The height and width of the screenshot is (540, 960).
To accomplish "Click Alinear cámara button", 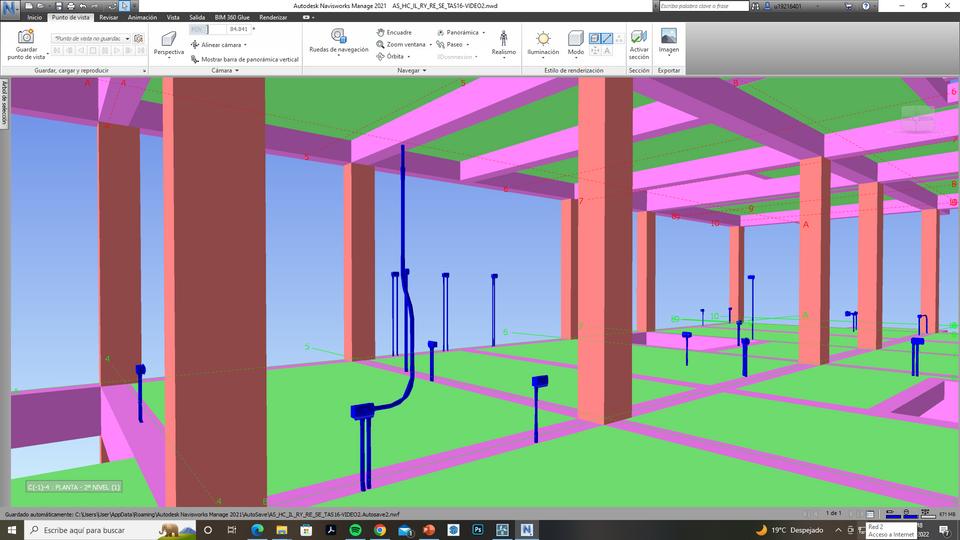I will (219, 45).
